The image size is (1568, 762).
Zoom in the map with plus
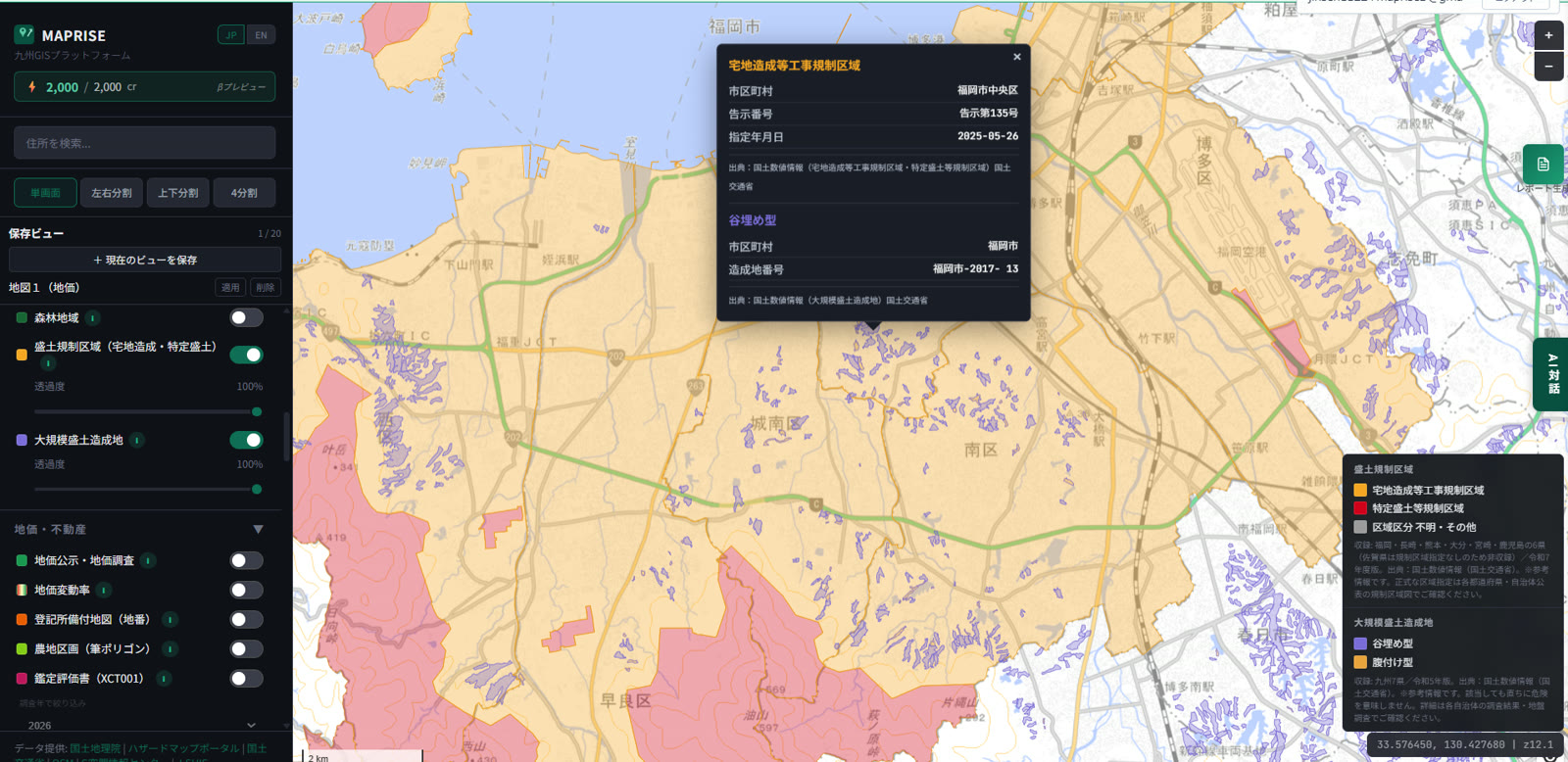(x=1548, y=35)
